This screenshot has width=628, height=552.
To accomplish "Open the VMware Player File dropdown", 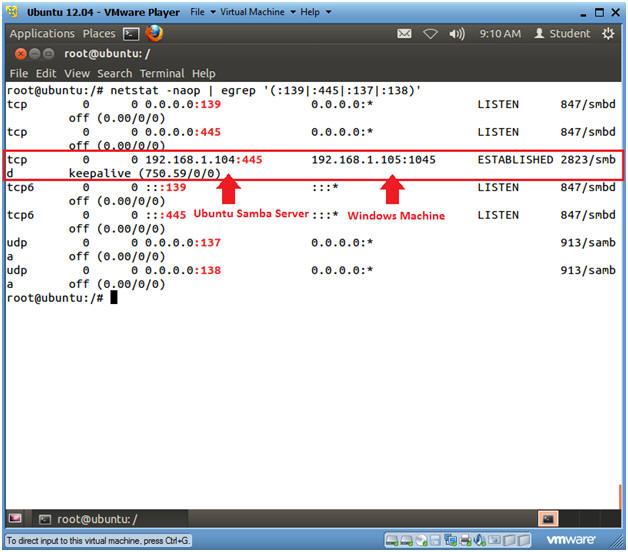I will click(x=203, y=12).
